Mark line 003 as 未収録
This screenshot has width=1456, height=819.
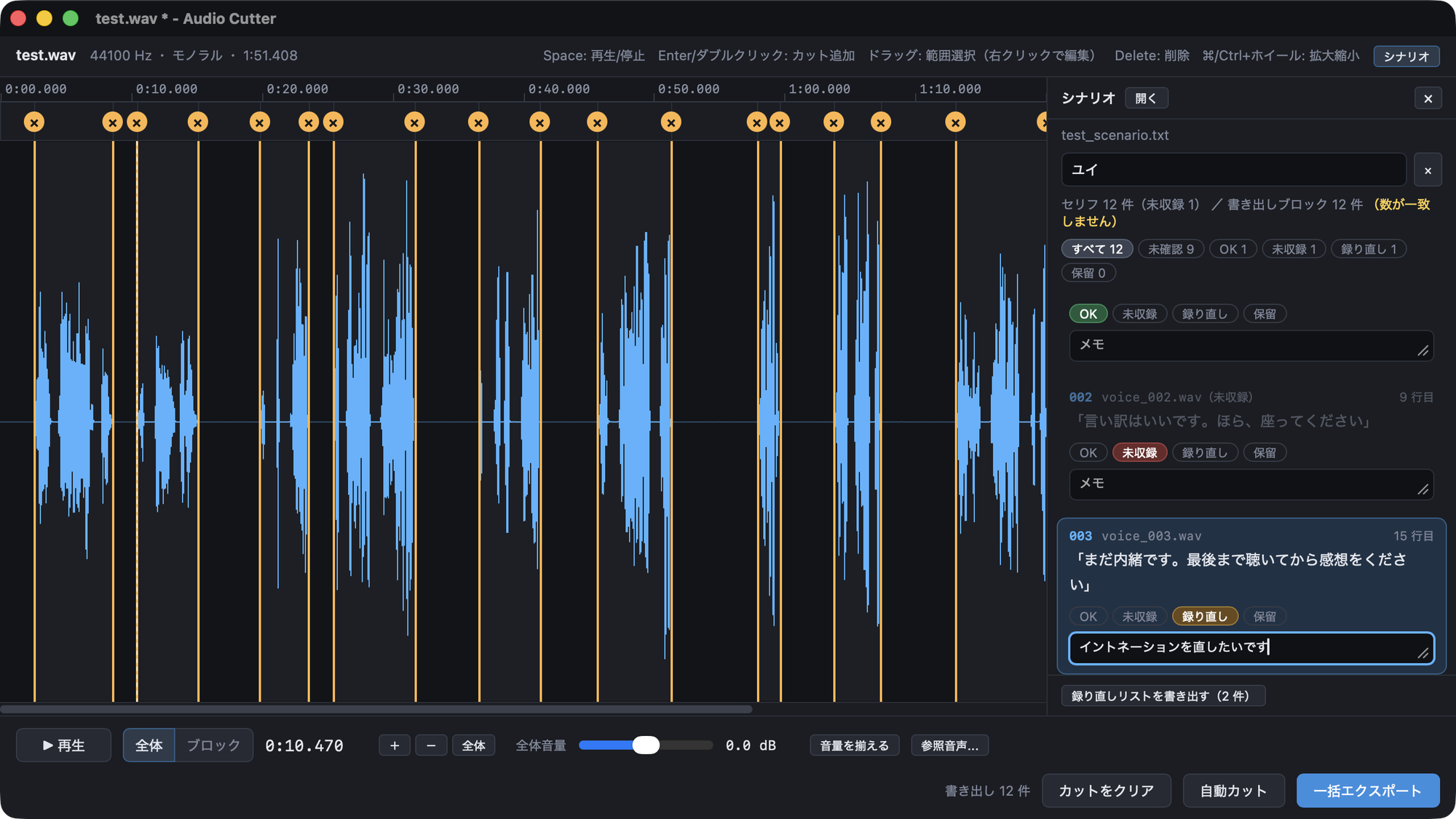click(x=1139, y=617)
